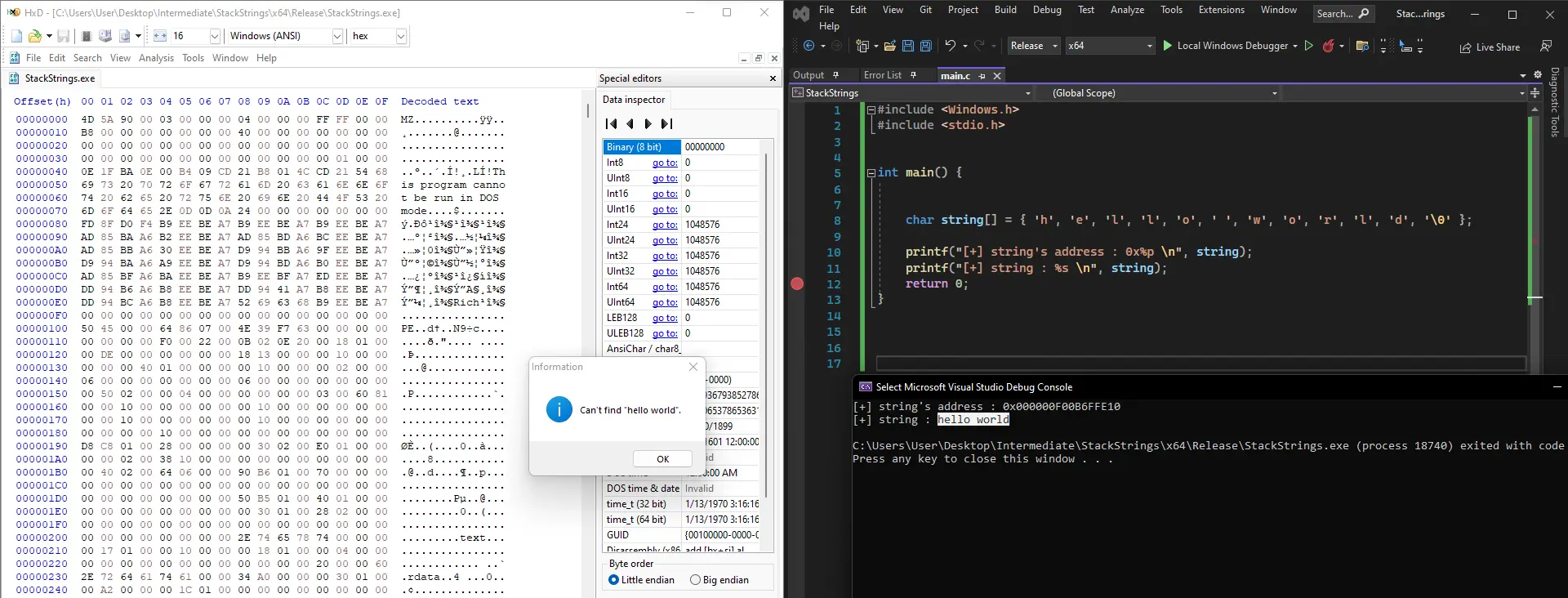Click Visual Studio navigate backward arrow
1568x598 pixels.
[808, 46]
